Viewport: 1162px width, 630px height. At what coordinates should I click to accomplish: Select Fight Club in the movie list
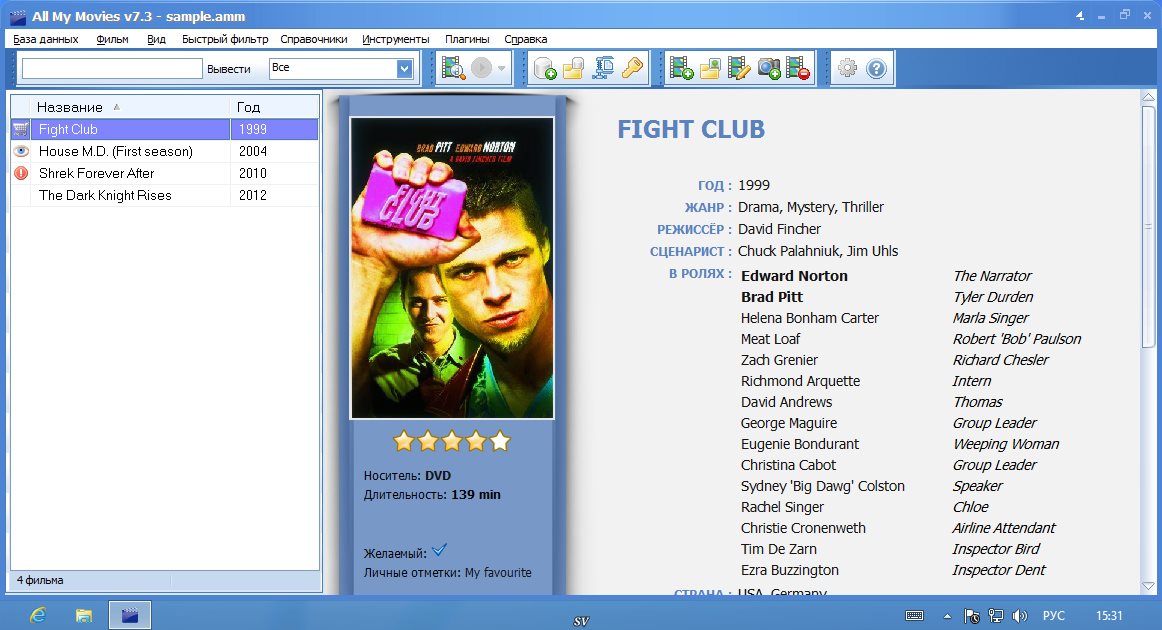point(165,129)
